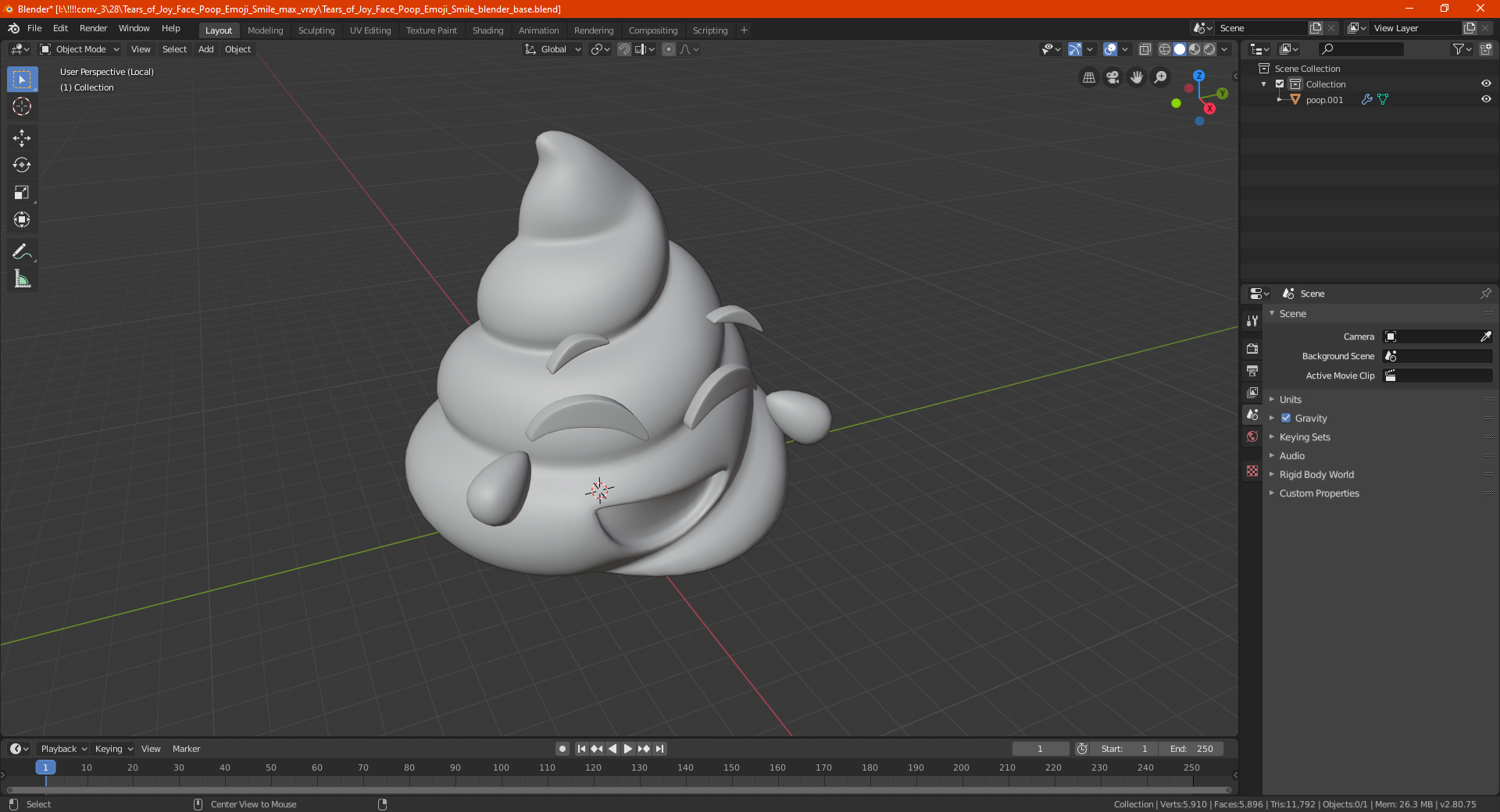Open the View Layer properties tab
This screenshot has width=1500, height=812.
point(1252,393)
